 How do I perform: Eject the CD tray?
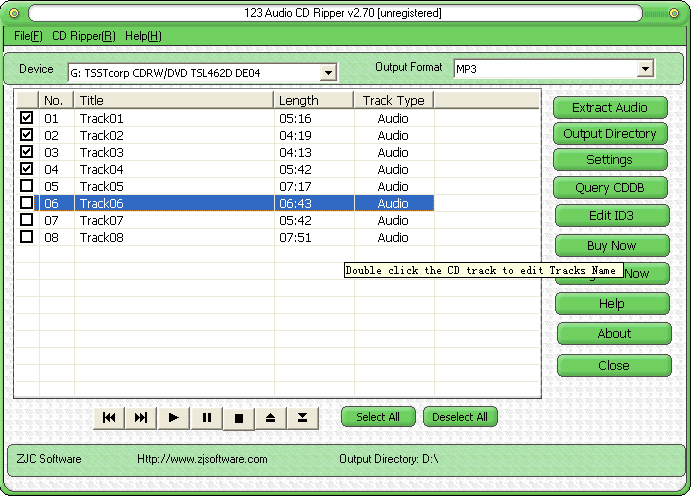pos(270,418)
